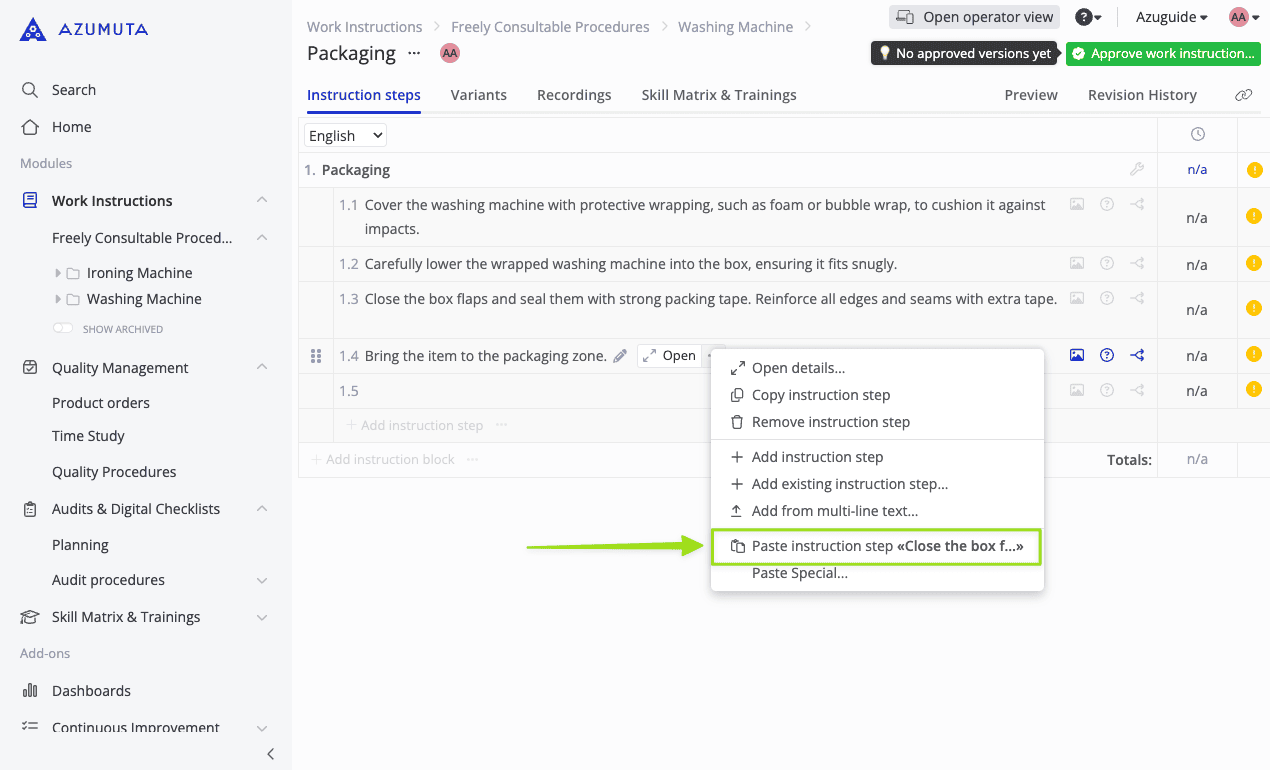
Task: Open the help question mark menu
Action: click(1088, 17)
